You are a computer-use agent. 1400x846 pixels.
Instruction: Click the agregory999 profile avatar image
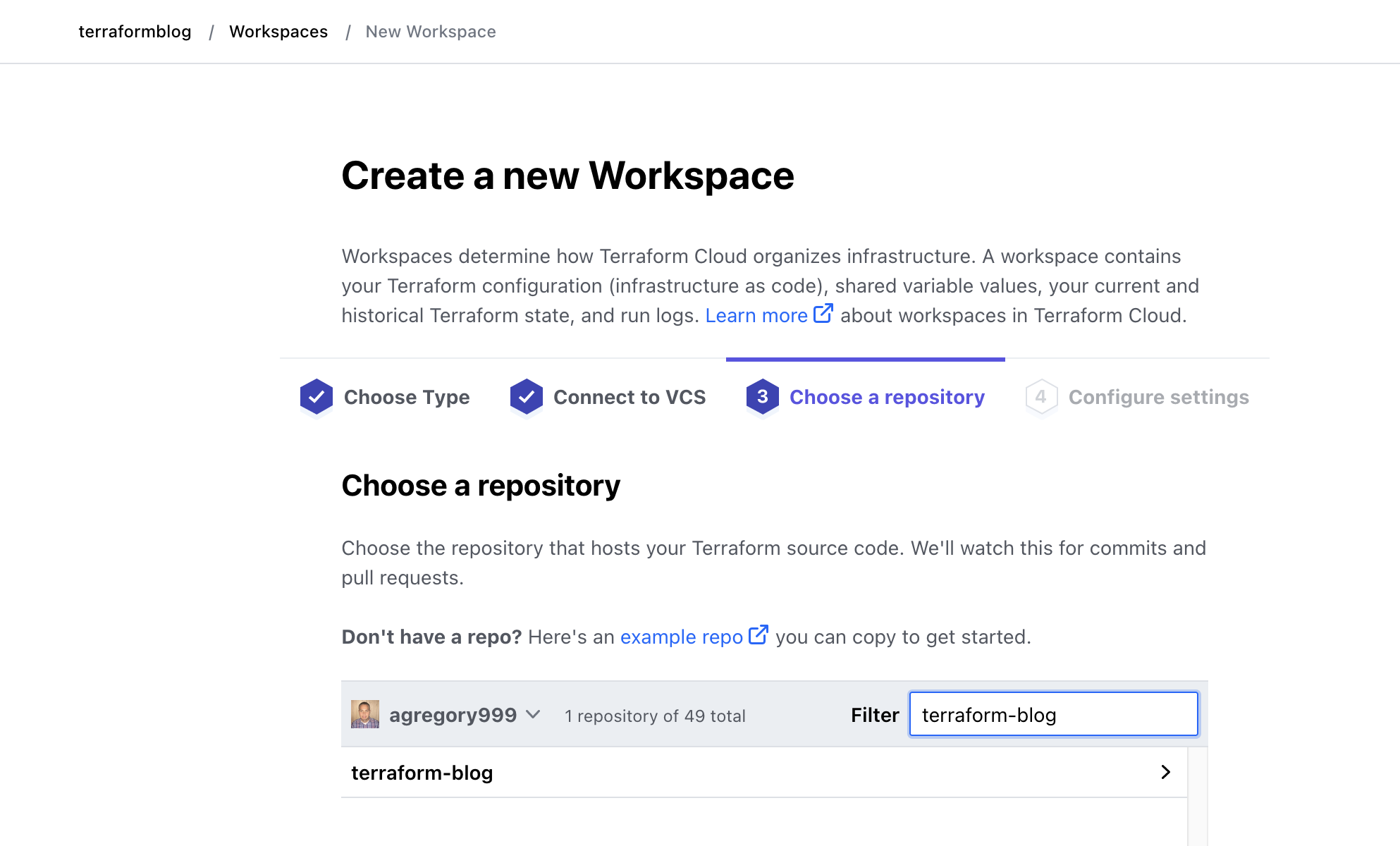tap(365, 715)
